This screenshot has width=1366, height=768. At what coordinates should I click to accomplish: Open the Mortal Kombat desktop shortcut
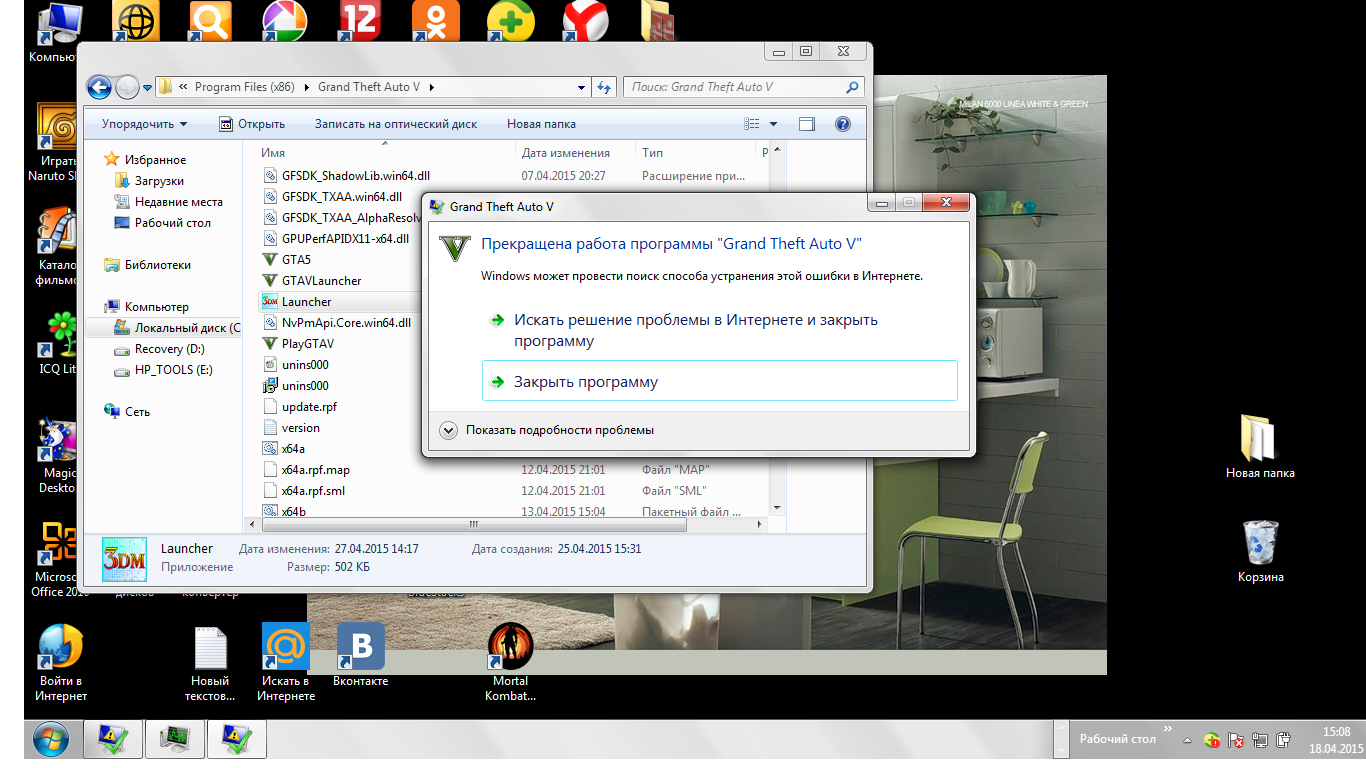510,662
